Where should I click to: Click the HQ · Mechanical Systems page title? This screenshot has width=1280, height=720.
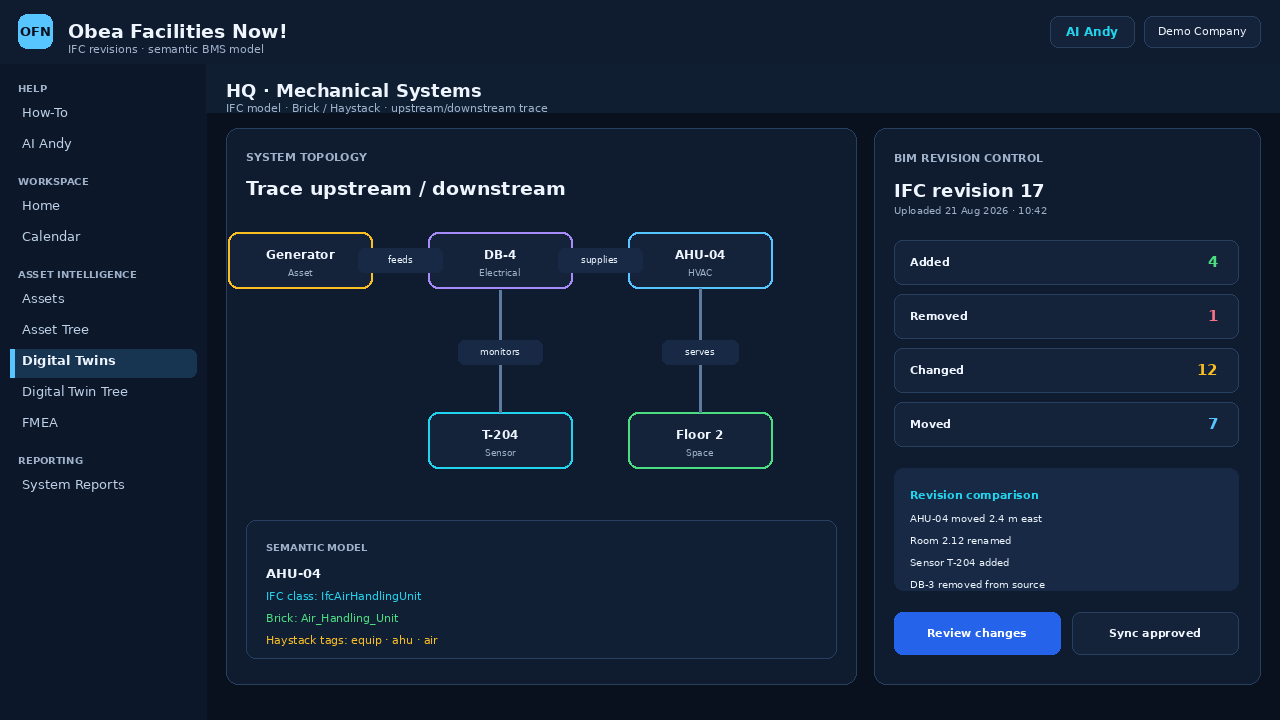(x=354, y=91)
